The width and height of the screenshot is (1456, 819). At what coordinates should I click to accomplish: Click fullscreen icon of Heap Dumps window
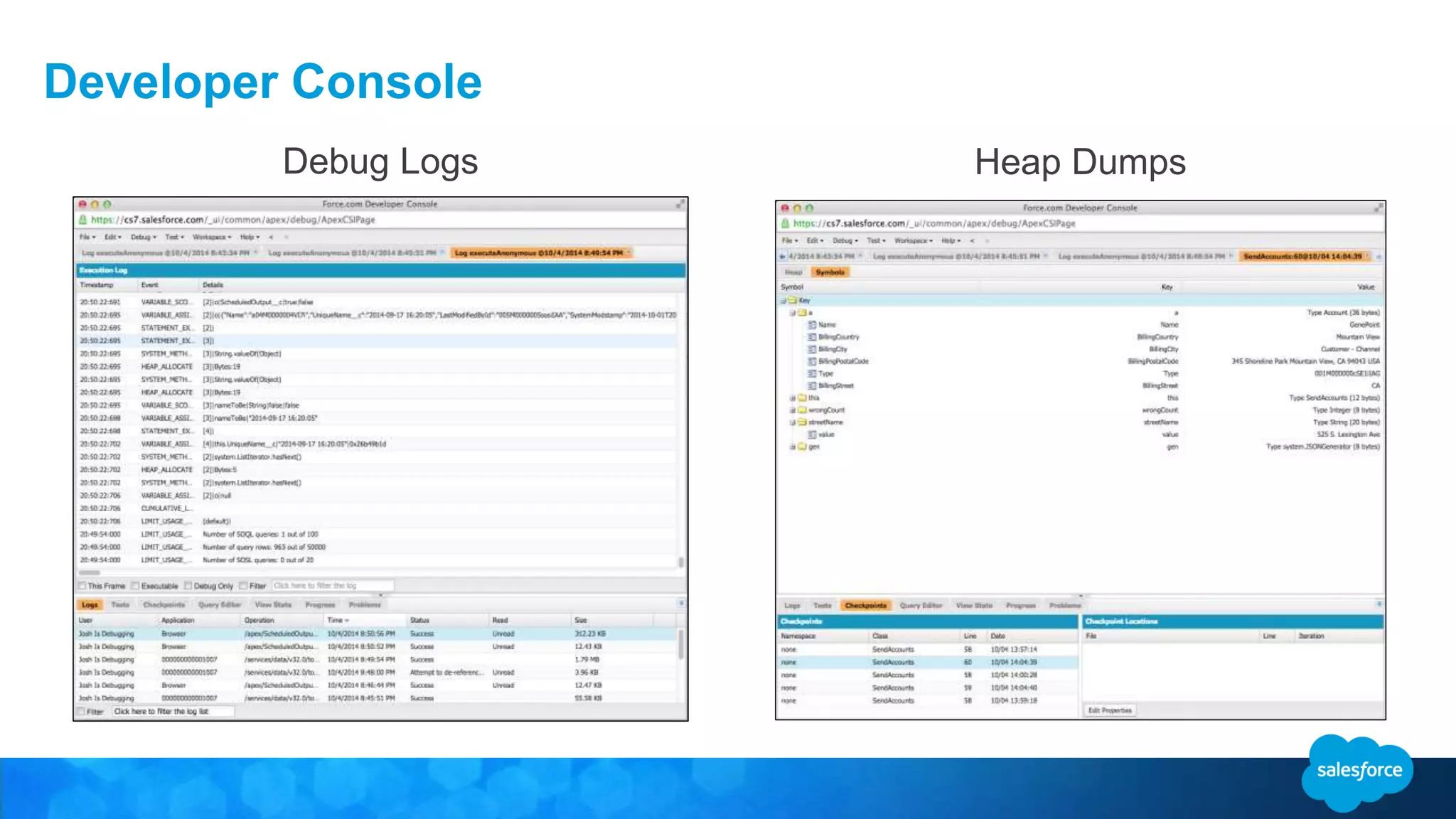[1379, 208]
